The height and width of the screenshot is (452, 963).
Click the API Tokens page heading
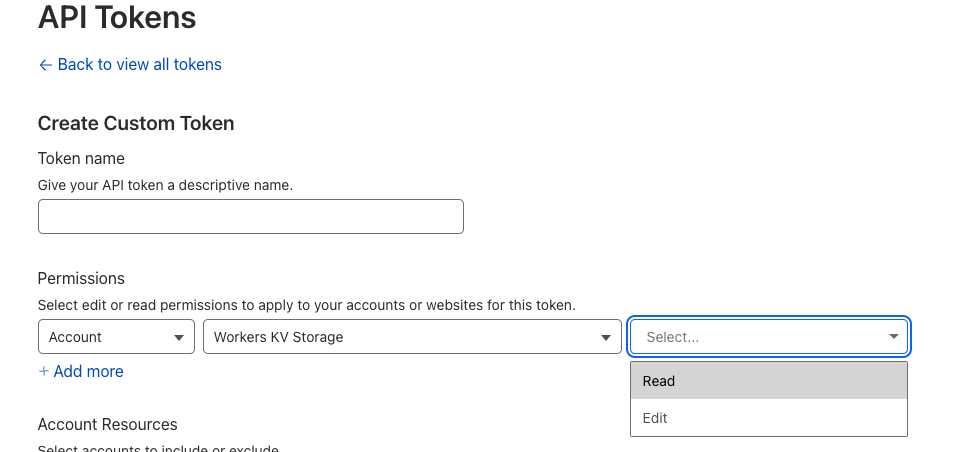click(x=116, y=17)
